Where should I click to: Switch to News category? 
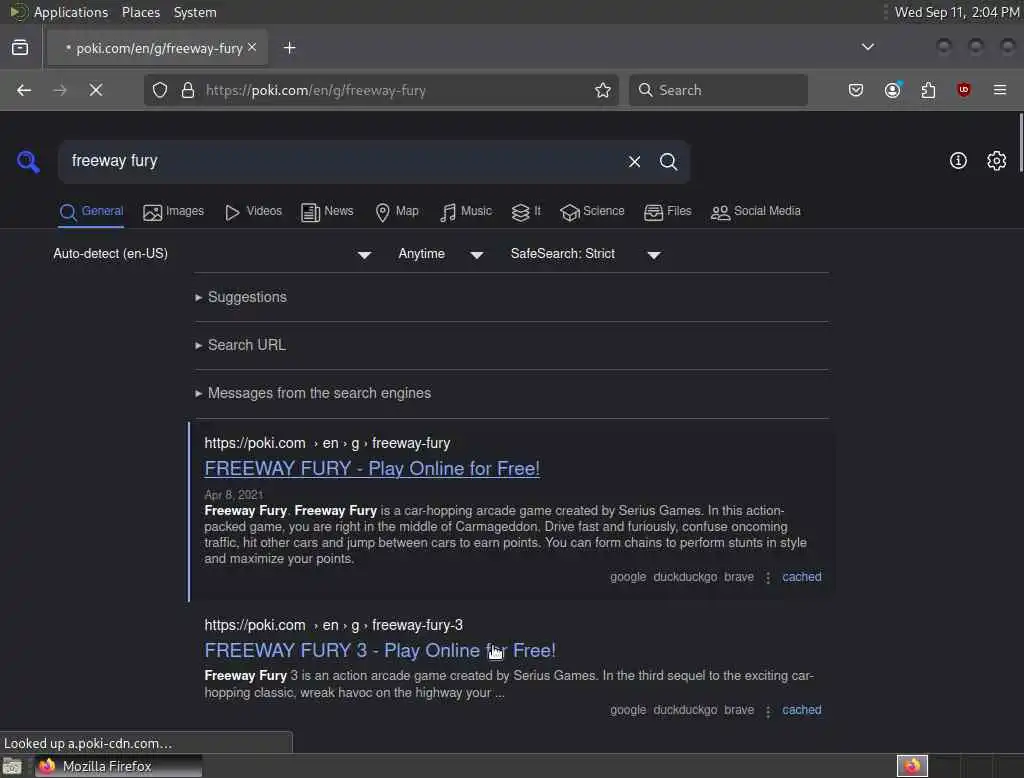(327, 212)
